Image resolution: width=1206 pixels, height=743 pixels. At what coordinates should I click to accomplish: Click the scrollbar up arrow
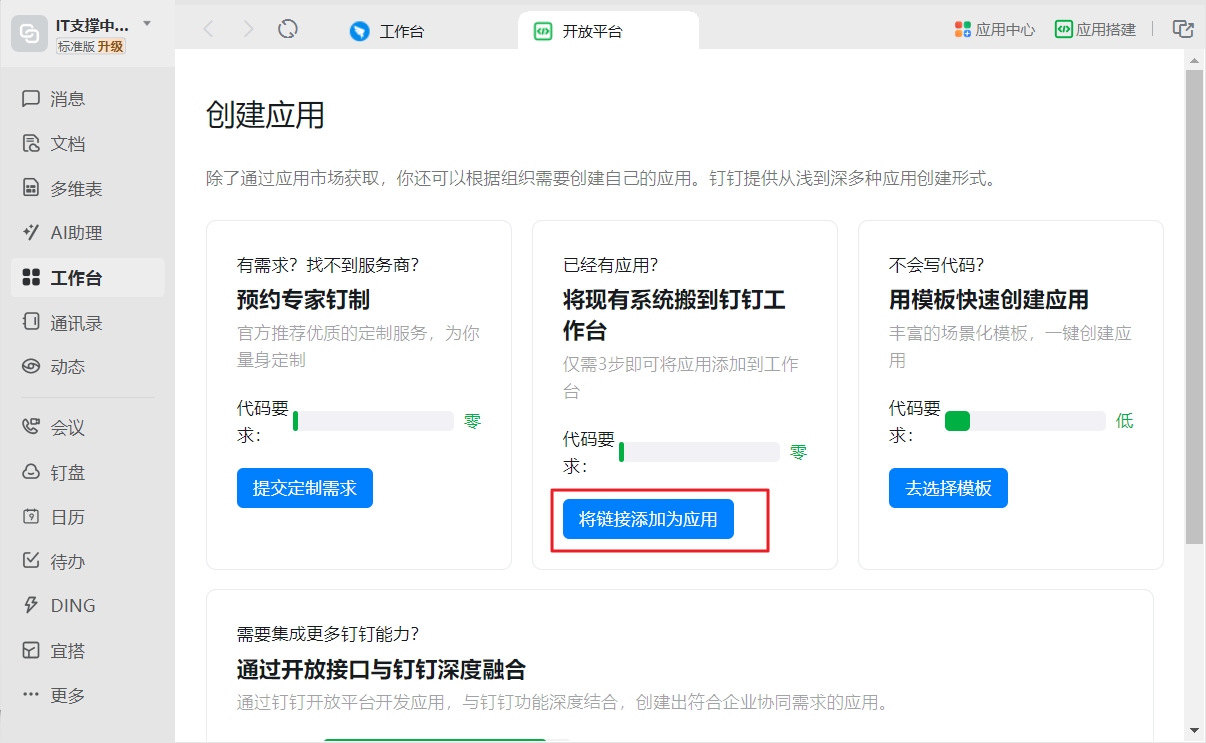pyautogui.click(x=1194, y=60)
